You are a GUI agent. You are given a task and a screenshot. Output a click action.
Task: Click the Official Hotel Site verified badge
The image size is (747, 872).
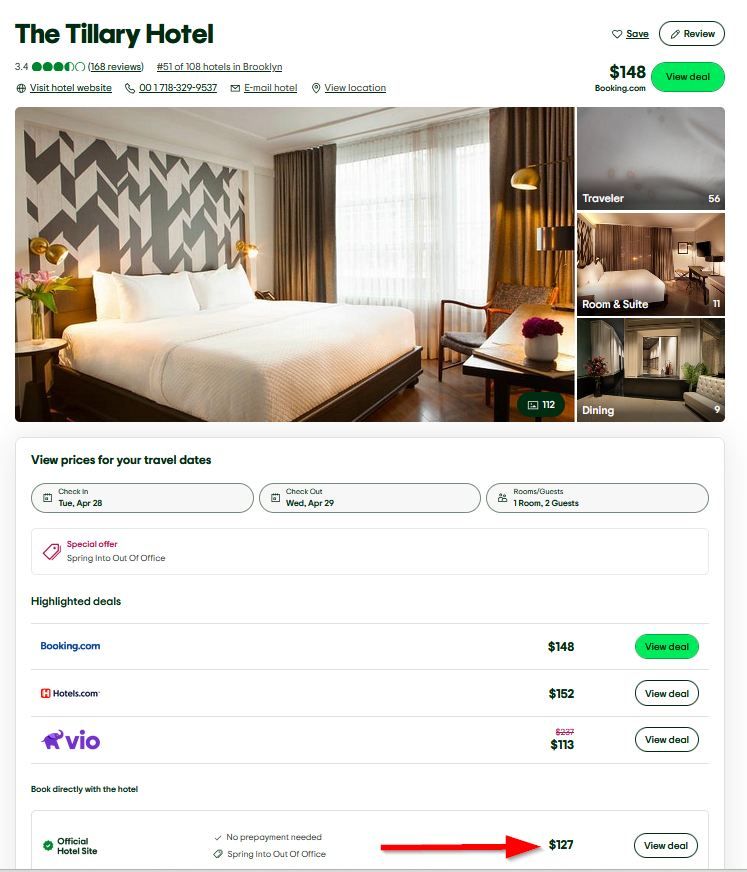point(48,845)
